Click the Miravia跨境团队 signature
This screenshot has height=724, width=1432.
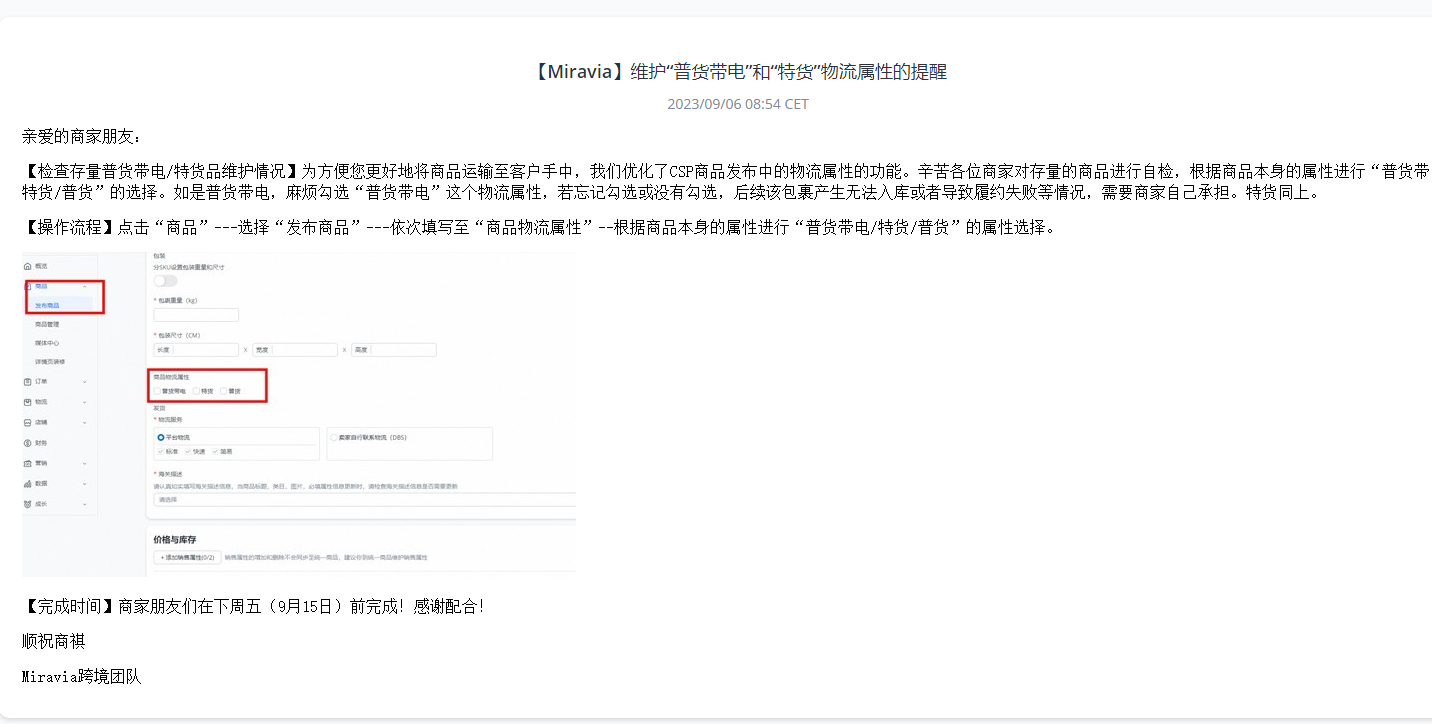point(82,677)
